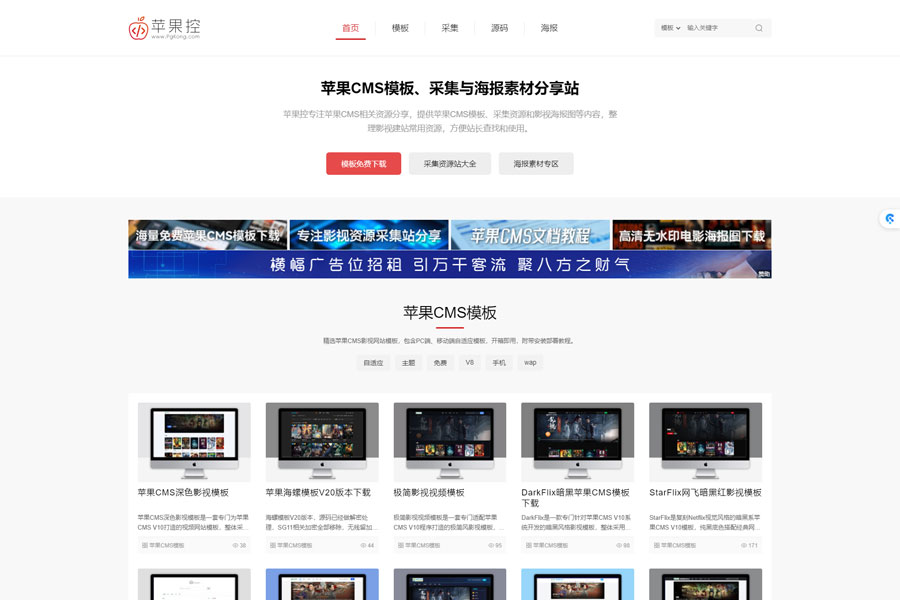The image size is (900, 600).
Task: Open the DarkFlix暗黑苹果CMS模板 thumbnail image
Action: click(x=577, y=442)
